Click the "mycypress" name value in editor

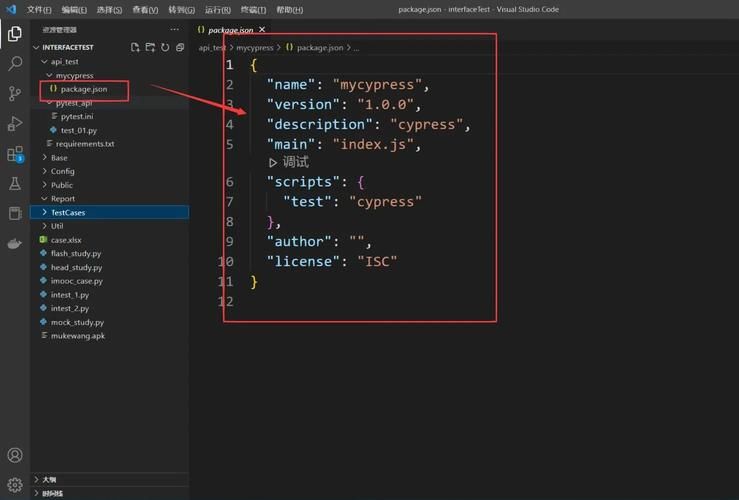pos(377,85)
